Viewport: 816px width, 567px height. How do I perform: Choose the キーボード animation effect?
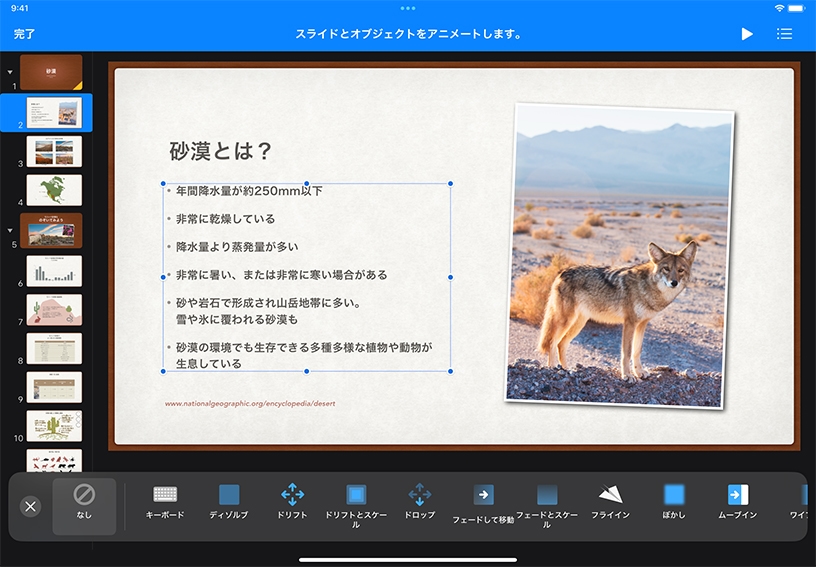point(165,502)
